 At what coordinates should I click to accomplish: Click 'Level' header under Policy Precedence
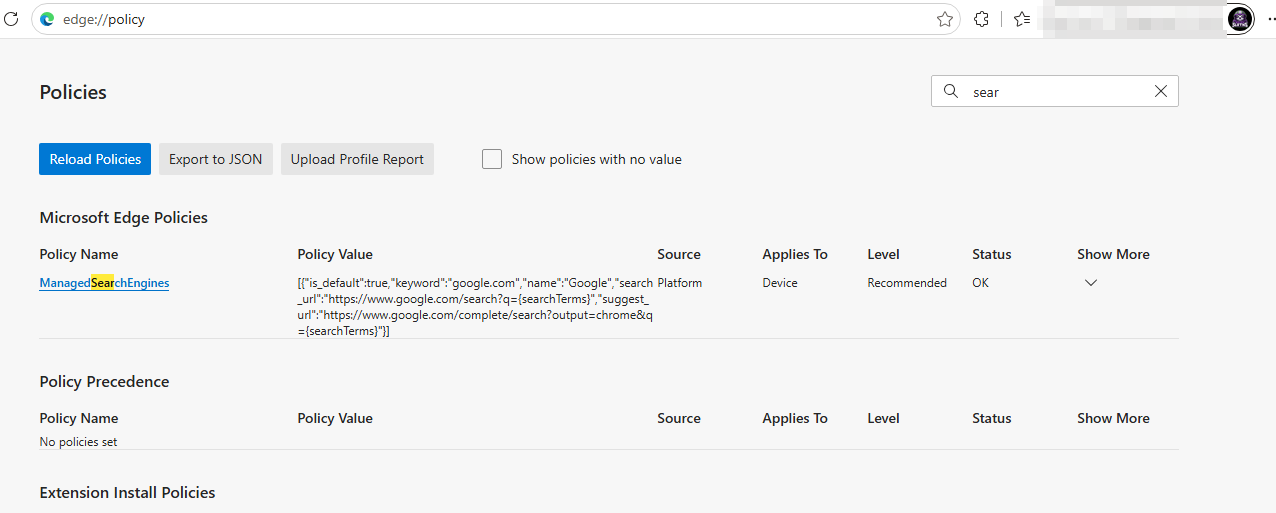(x=884, y=418)
